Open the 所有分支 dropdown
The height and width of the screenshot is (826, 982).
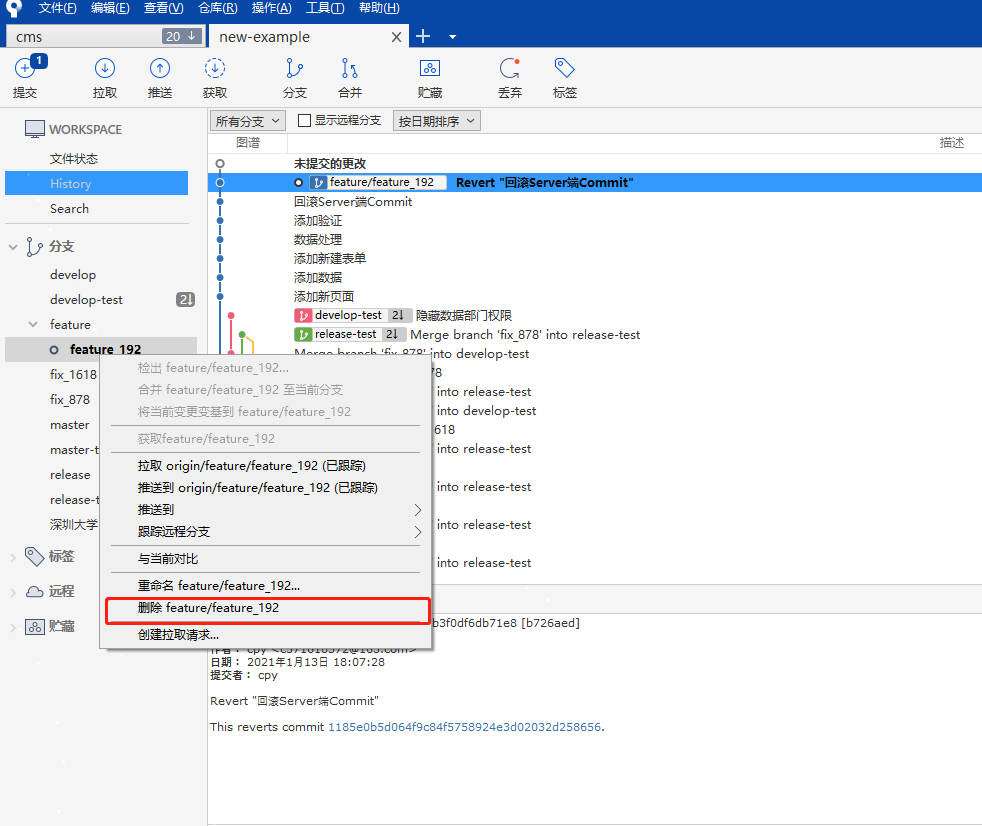pyautogui.click(x=248, y=121)
